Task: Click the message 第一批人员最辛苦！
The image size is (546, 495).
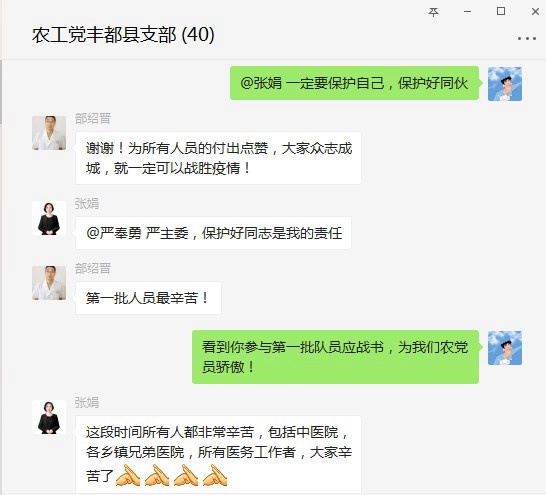Action: [x=148, y=298]
